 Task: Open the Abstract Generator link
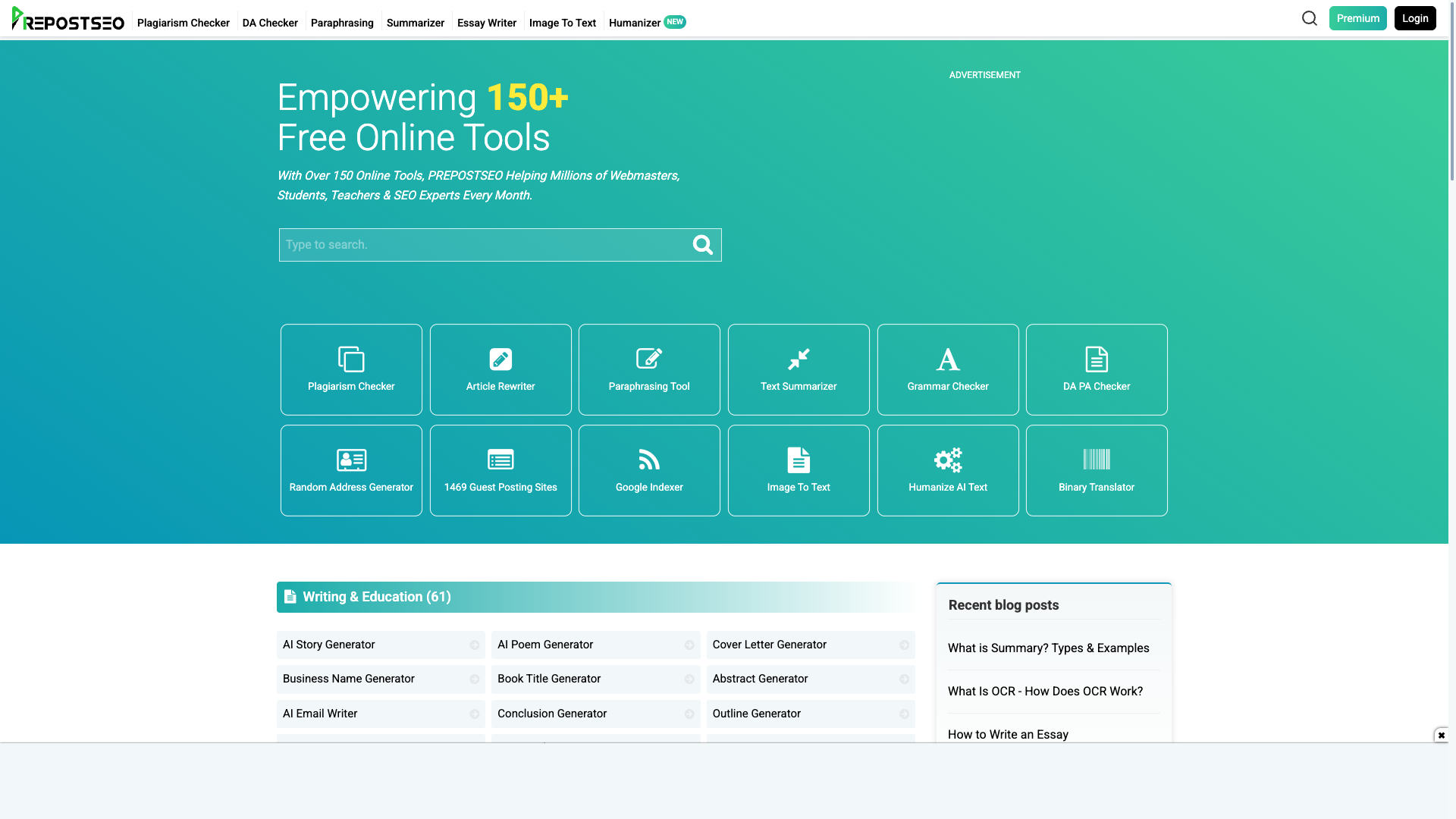pos(811,679)
